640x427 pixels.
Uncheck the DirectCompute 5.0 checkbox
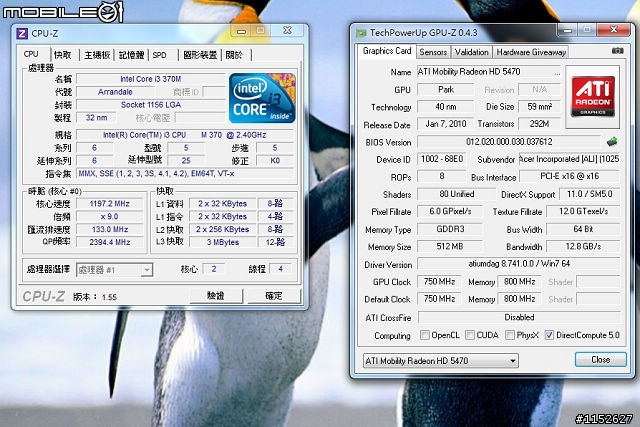549,335
